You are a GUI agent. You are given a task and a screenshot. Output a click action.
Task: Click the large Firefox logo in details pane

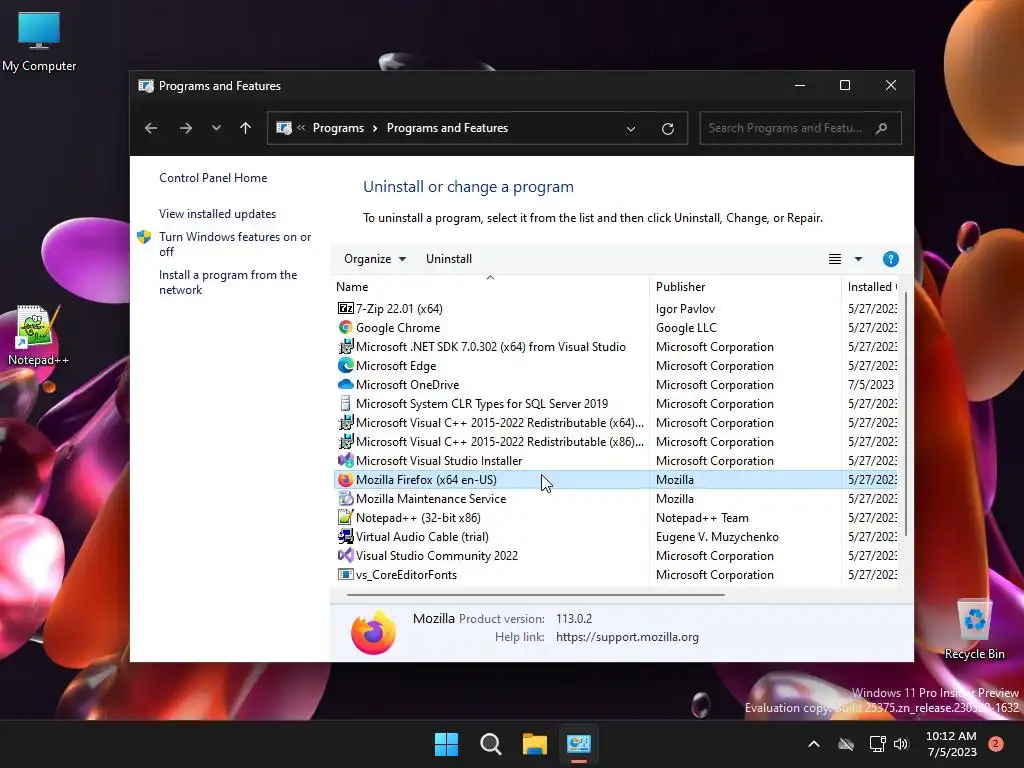coord(373,632)
